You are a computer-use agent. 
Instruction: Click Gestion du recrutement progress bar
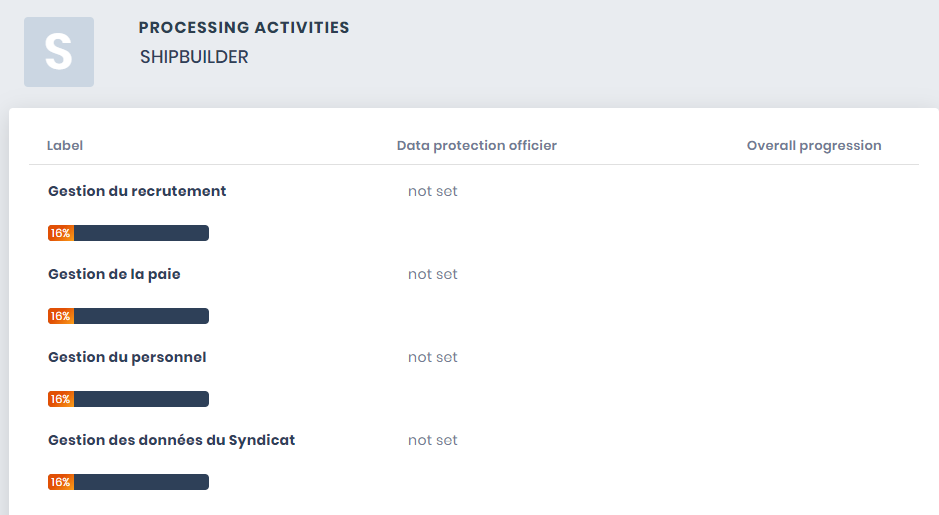click(129, 233)
